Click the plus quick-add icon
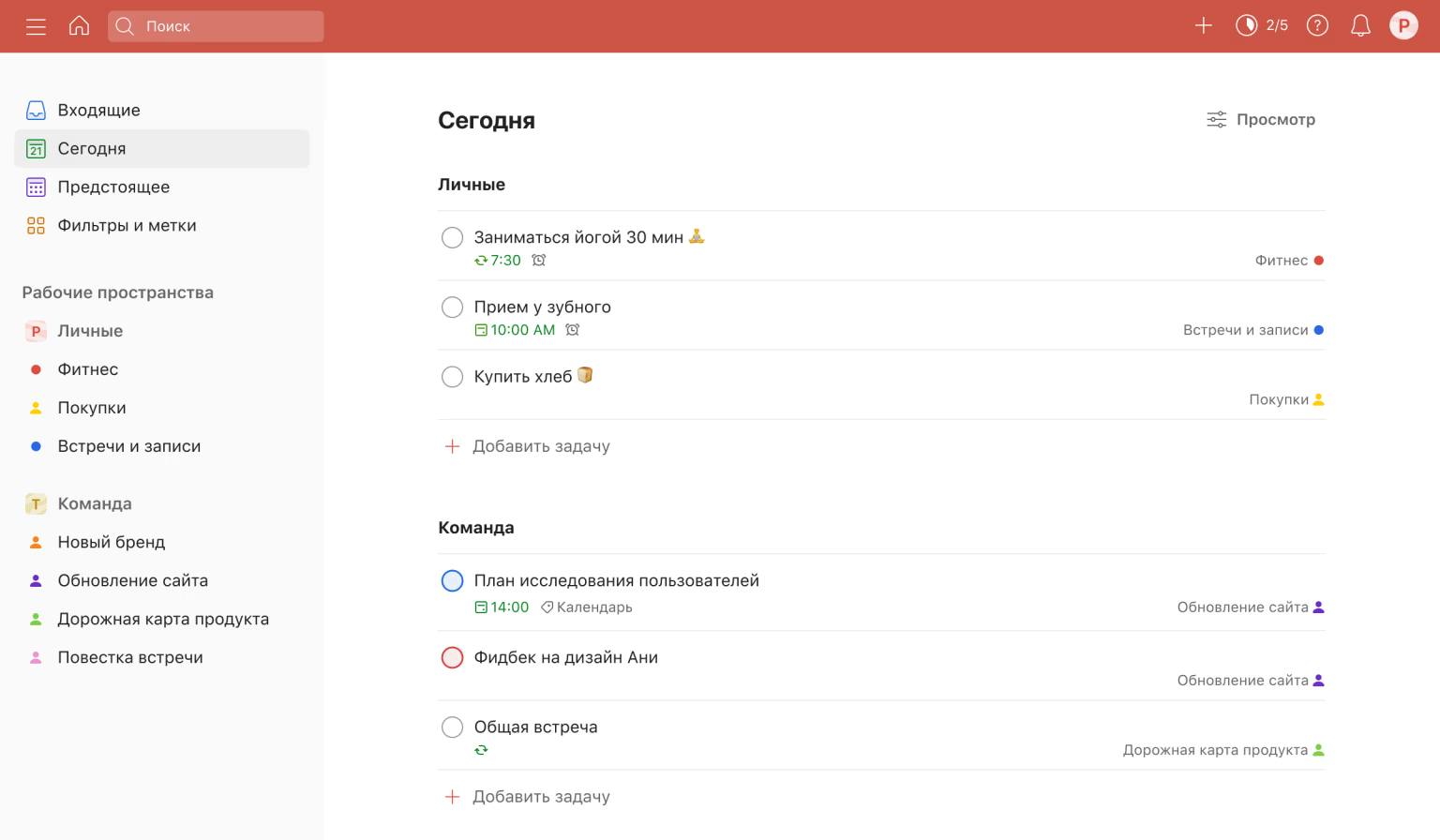This screenshot has width=1440, height=840. pyautogui.click(x=1204, y=25)
